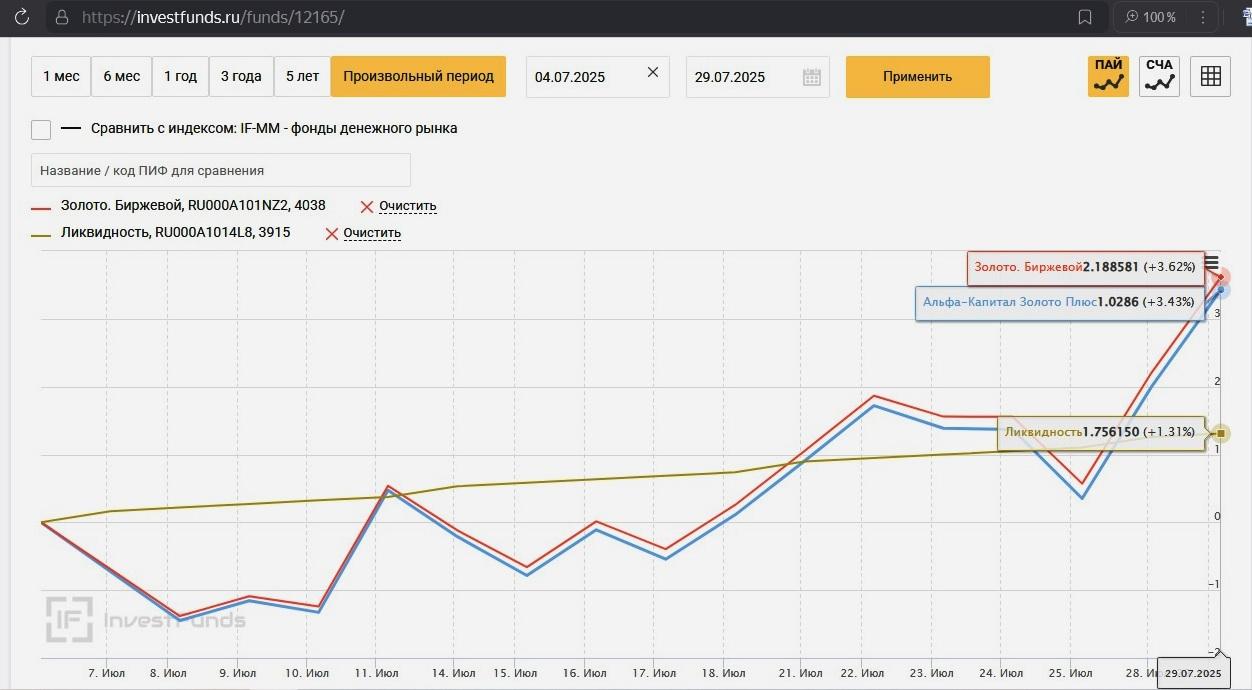Switch the chart to СЧА mode
Viewport: 1252px width, 690px height.
tap(1159, 76)
